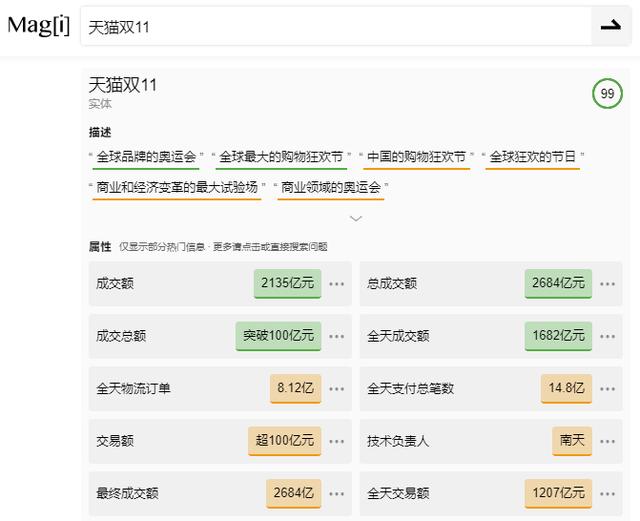Click the orange 2684亿 value

point(293,493)
